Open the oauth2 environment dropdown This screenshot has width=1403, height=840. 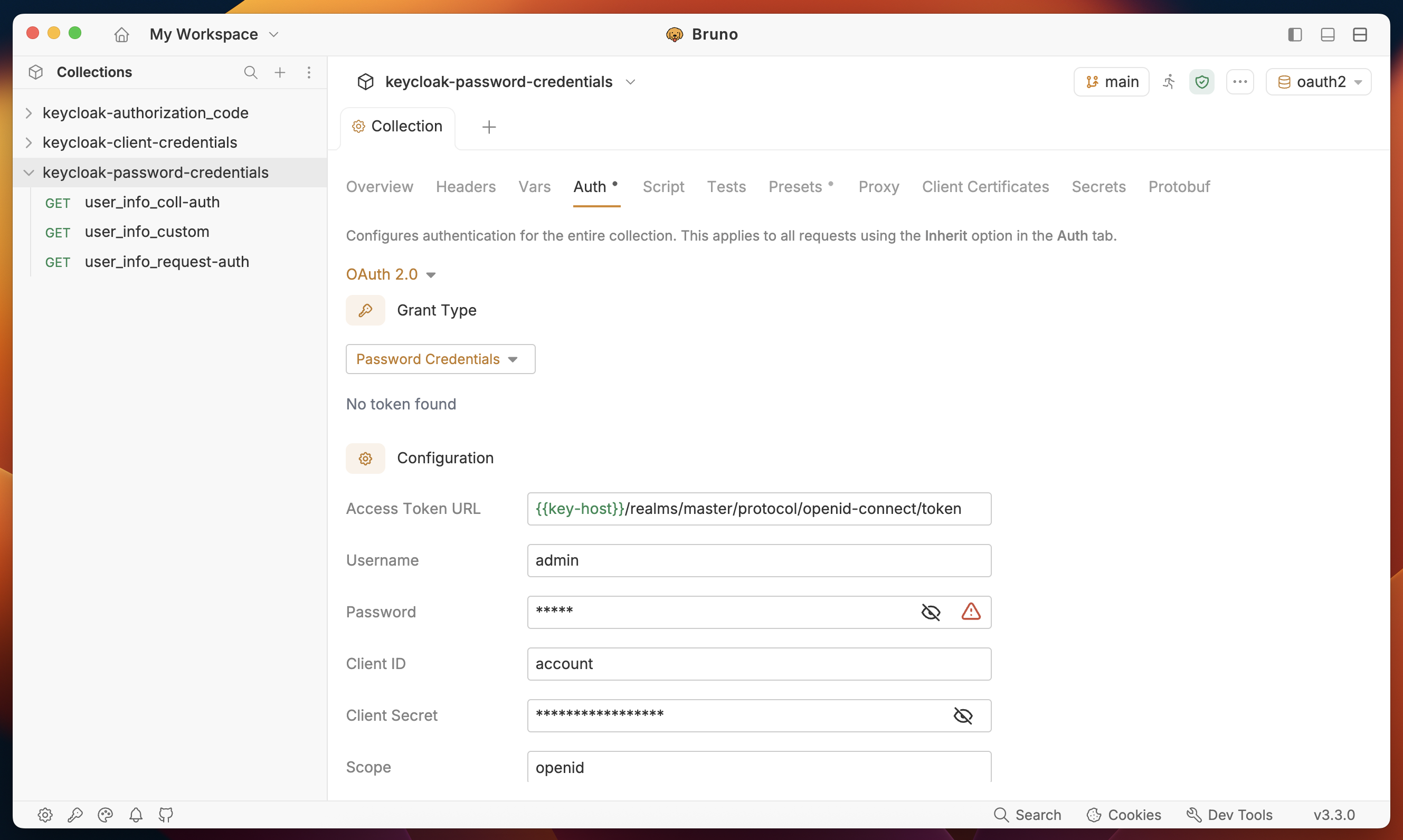click(x=1319, y=82)
